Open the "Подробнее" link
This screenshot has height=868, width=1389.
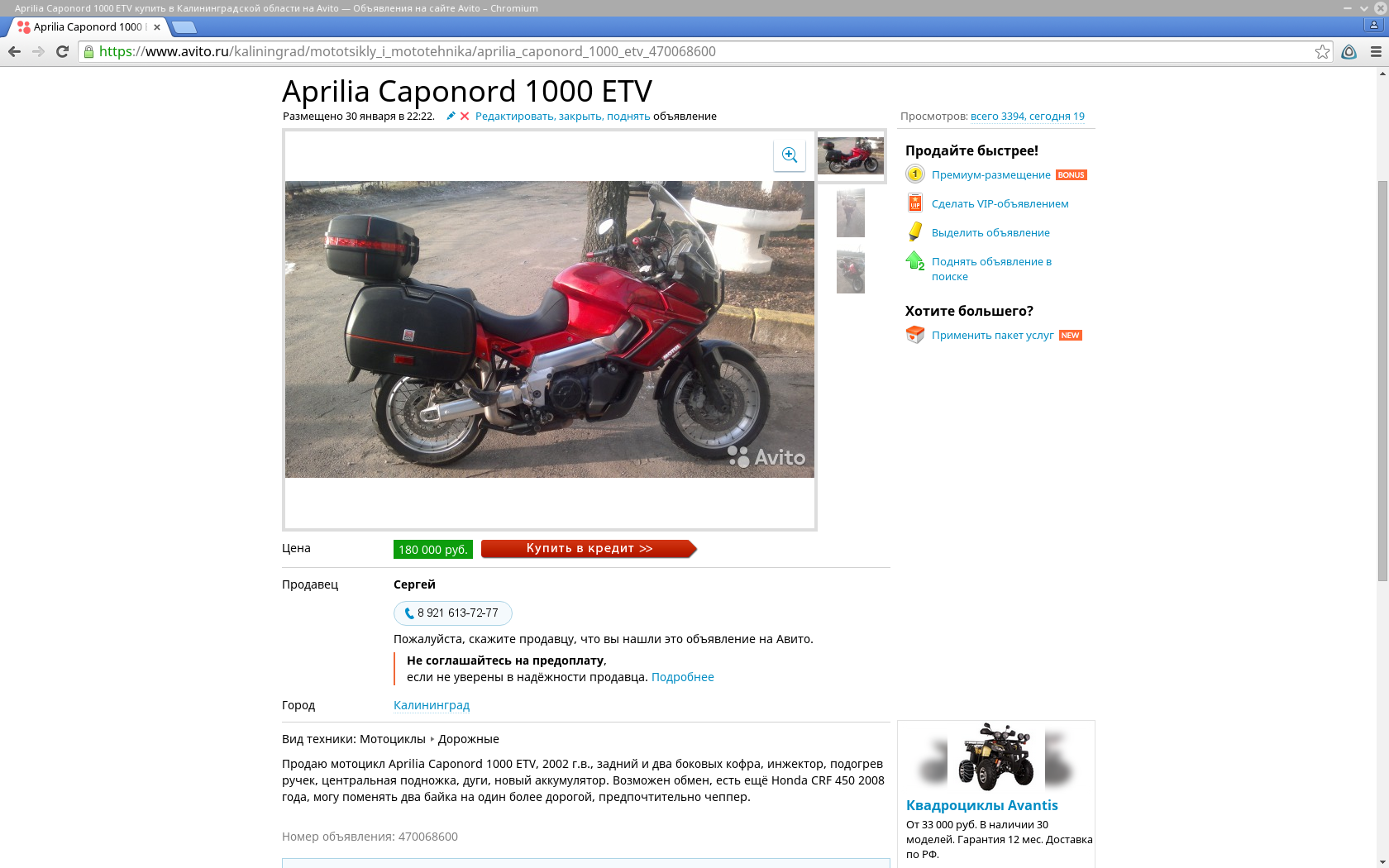coord(683,677)
